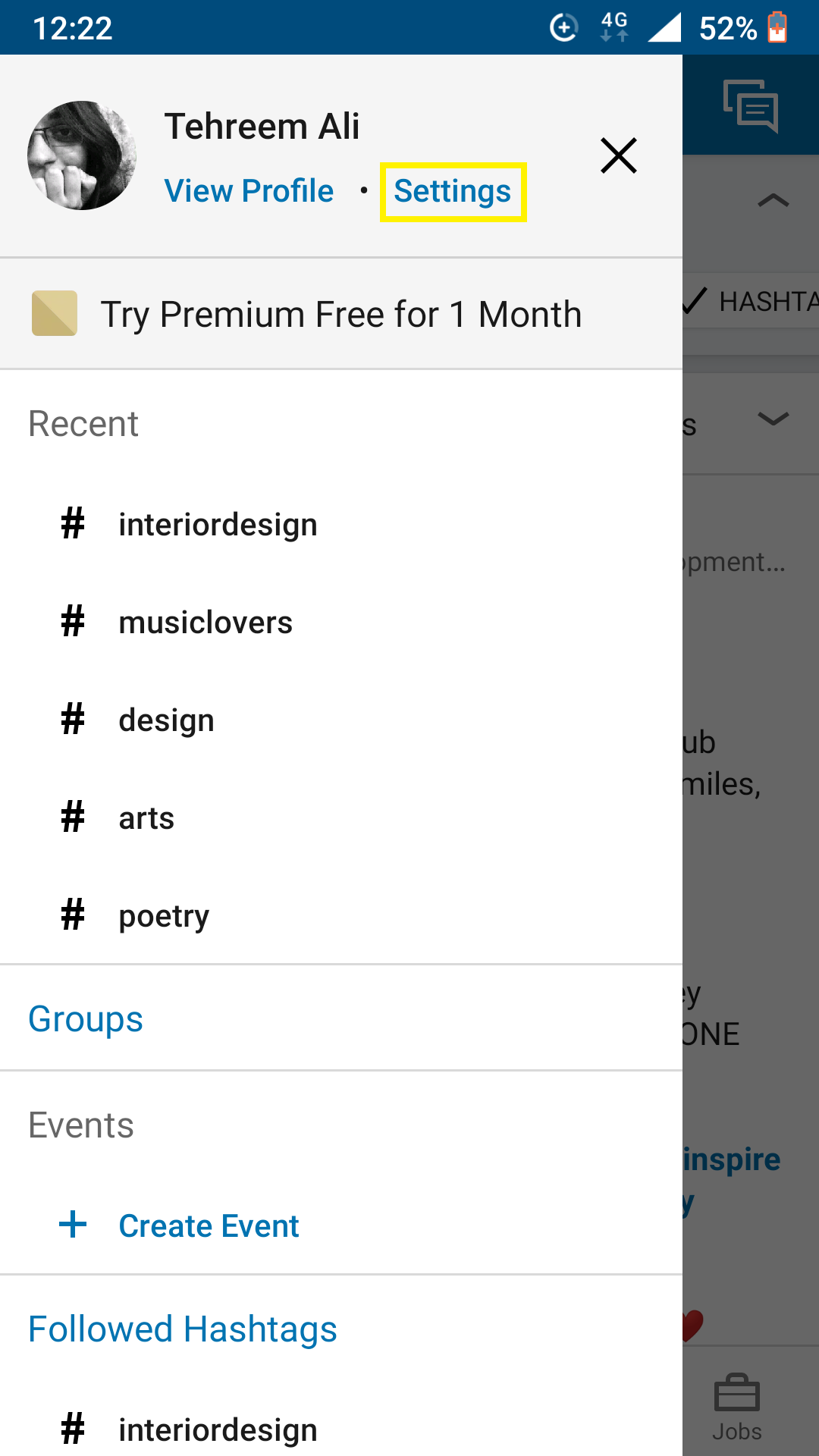Try Premium Free for 1 Month
The width and height of the screenshot is (819, 1456).
click(342, 313)
